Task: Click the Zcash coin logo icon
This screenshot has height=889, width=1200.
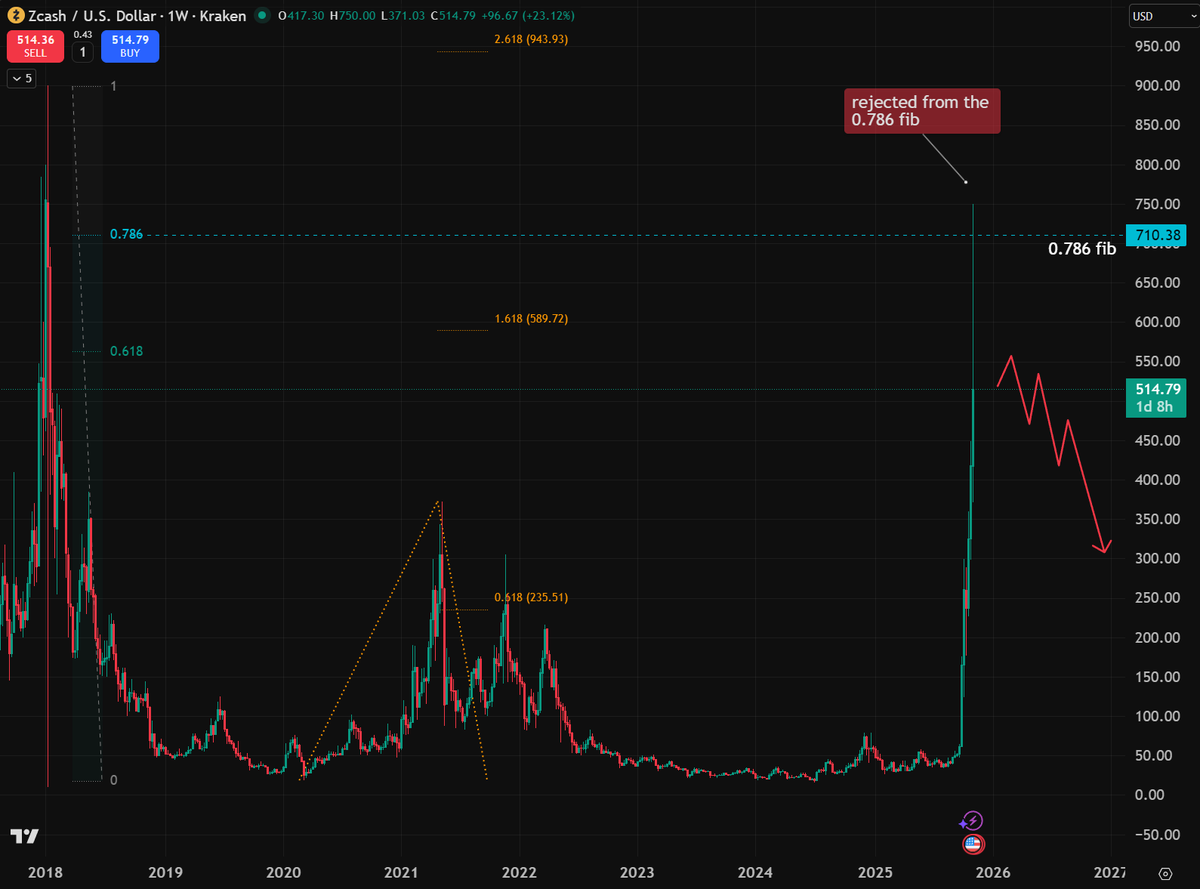Action: pos(16,16)
